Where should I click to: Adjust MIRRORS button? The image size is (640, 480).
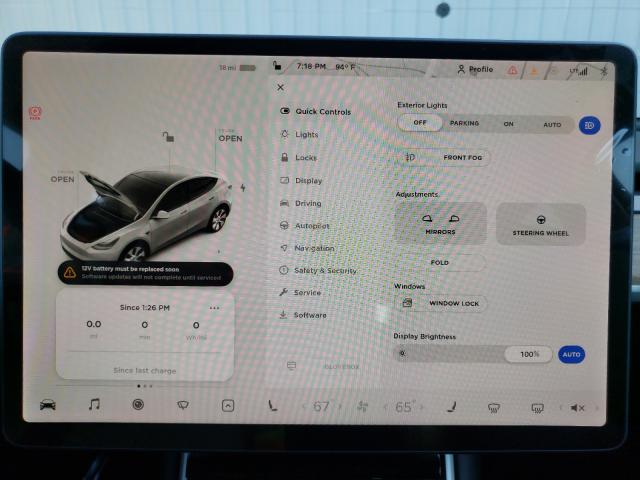tap(440, 224)
